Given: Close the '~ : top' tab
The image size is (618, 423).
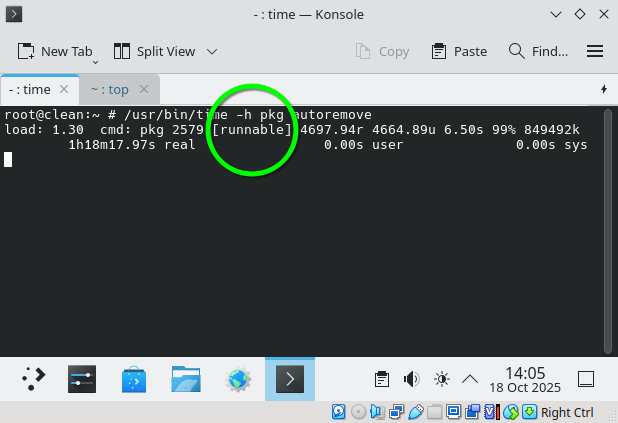Looking at the screenshot, I should 148,89.
